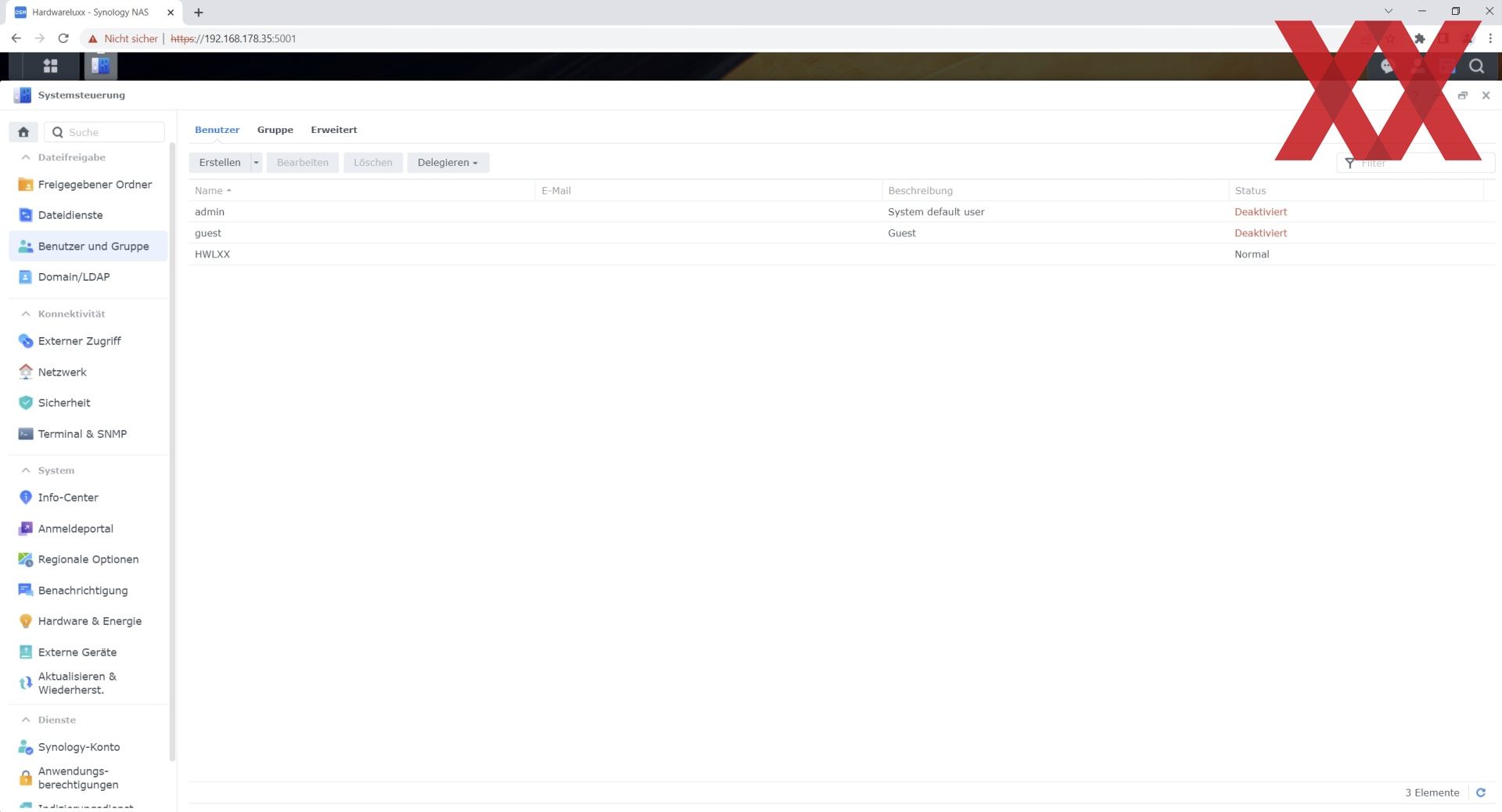Select Benutzer und Gruppe entry
The width and height of the screenshot is (1502, 812).
88,246
